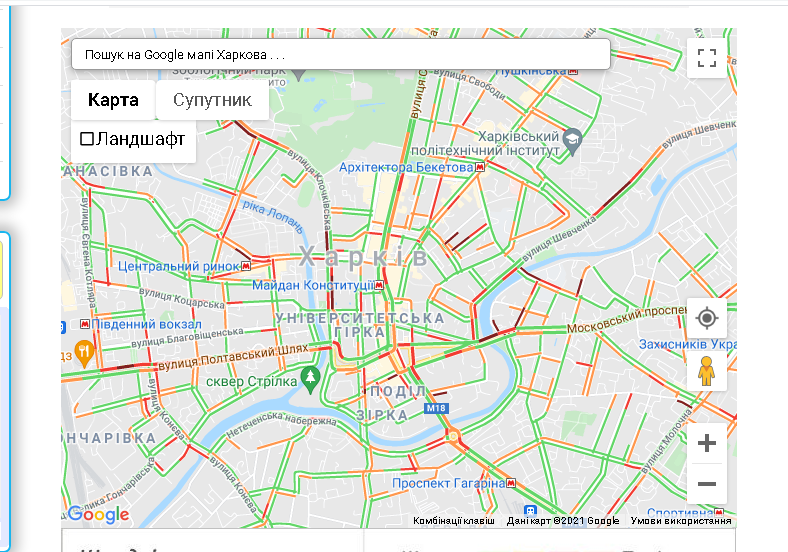Screen dimensions: 788x552
Task: Open the Комбінації клавіш shortcuts link
Action: [454, 521]
